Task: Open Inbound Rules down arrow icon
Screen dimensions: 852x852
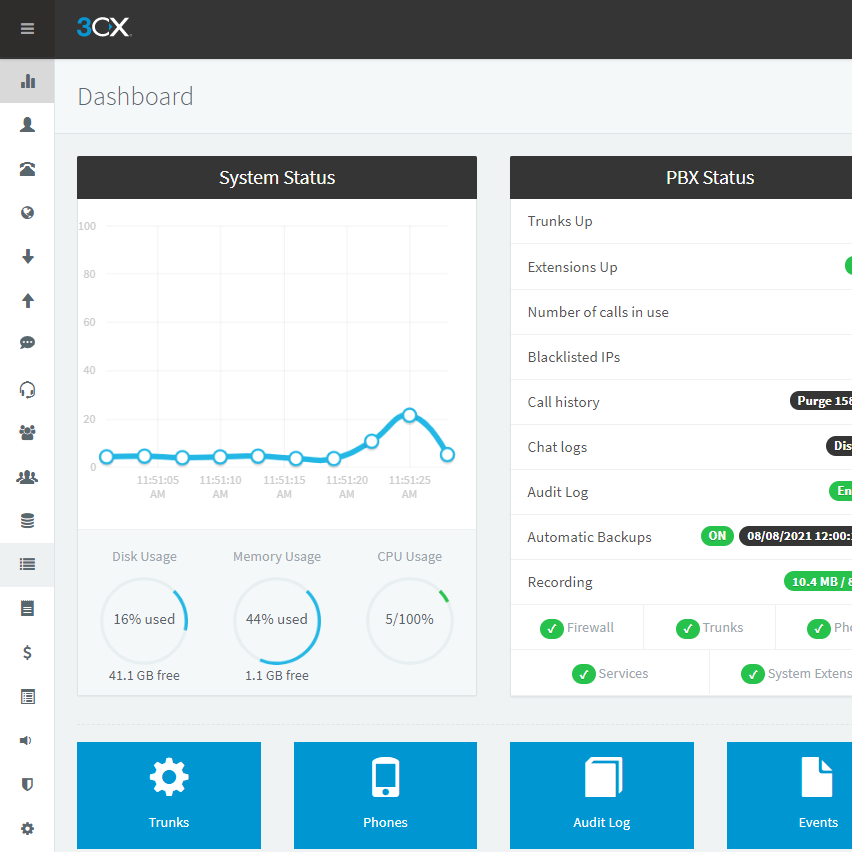Action: coord(27,256)
